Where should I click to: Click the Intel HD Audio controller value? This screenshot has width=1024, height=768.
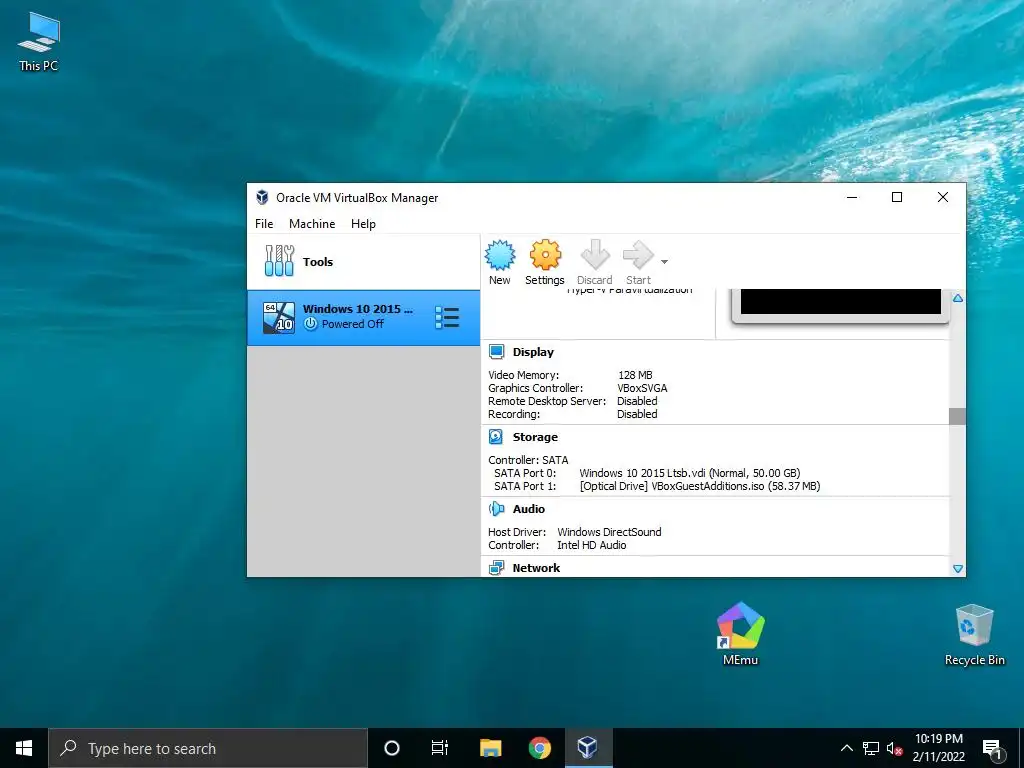(x=591, y=545)
